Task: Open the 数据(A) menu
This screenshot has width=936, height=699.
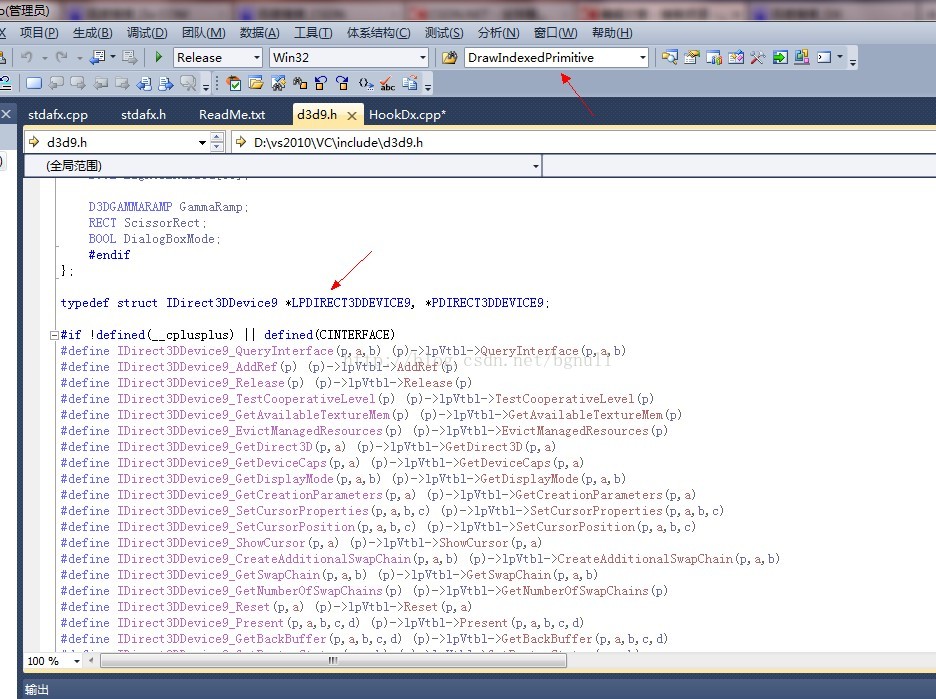Action: pos(260,33)
